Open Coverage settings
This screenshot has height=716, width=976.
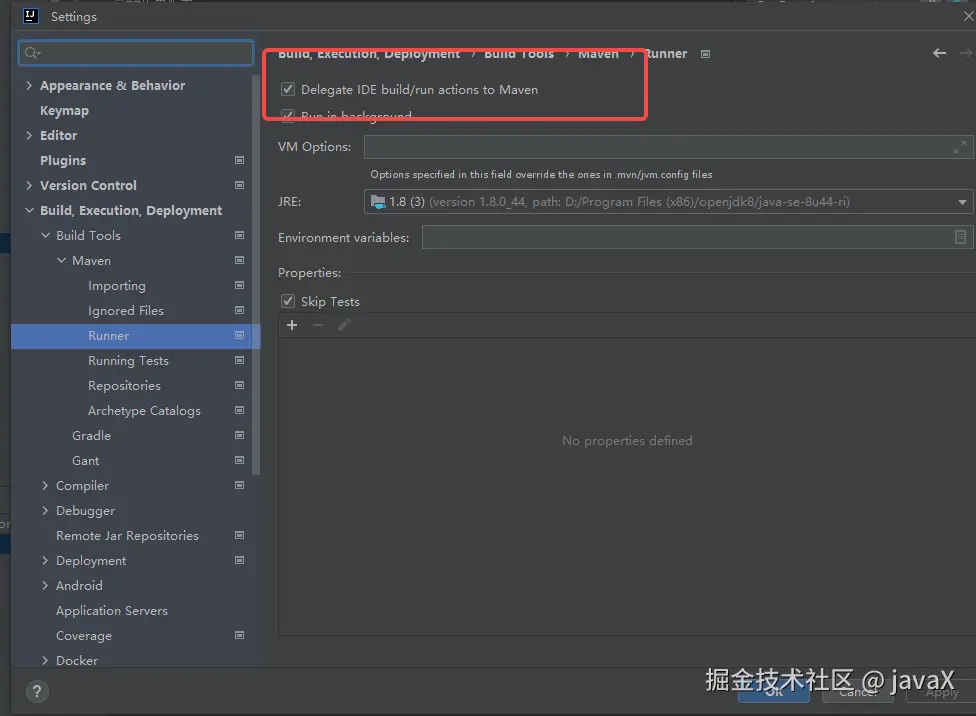pyautogui.click(x=83, y=635)
